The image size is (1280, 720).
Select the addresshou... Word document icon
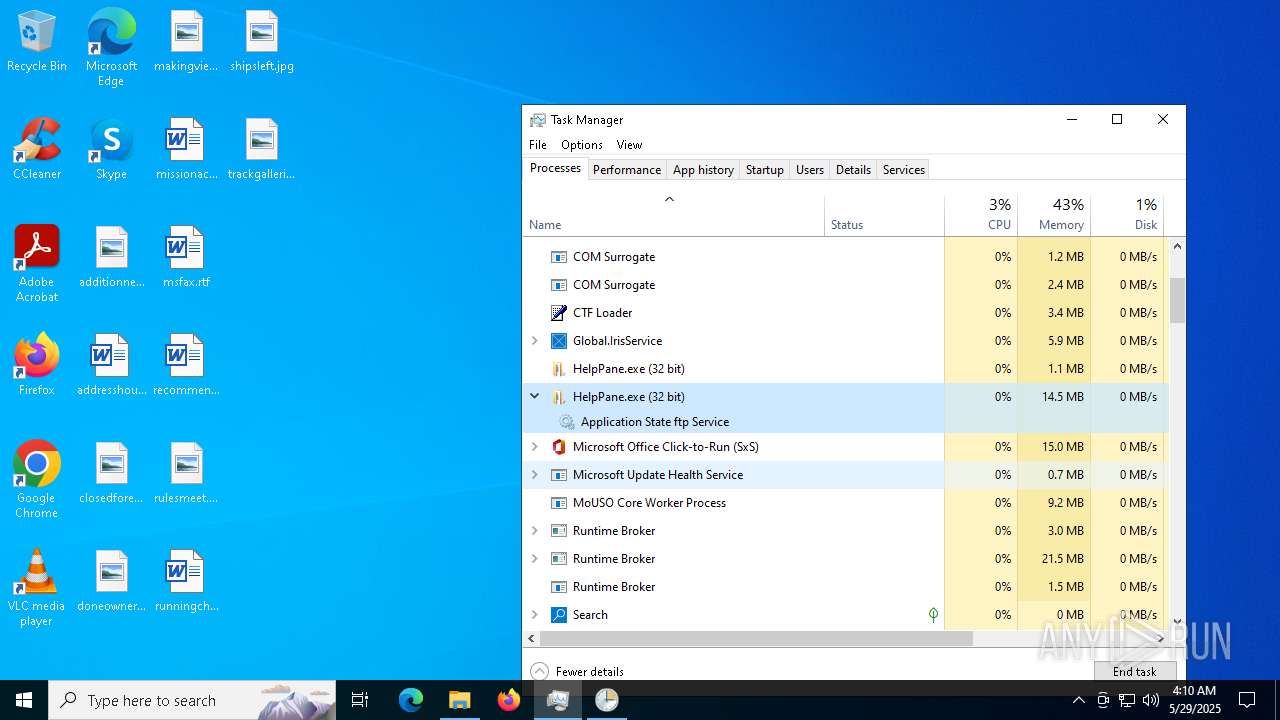point(112,365)
